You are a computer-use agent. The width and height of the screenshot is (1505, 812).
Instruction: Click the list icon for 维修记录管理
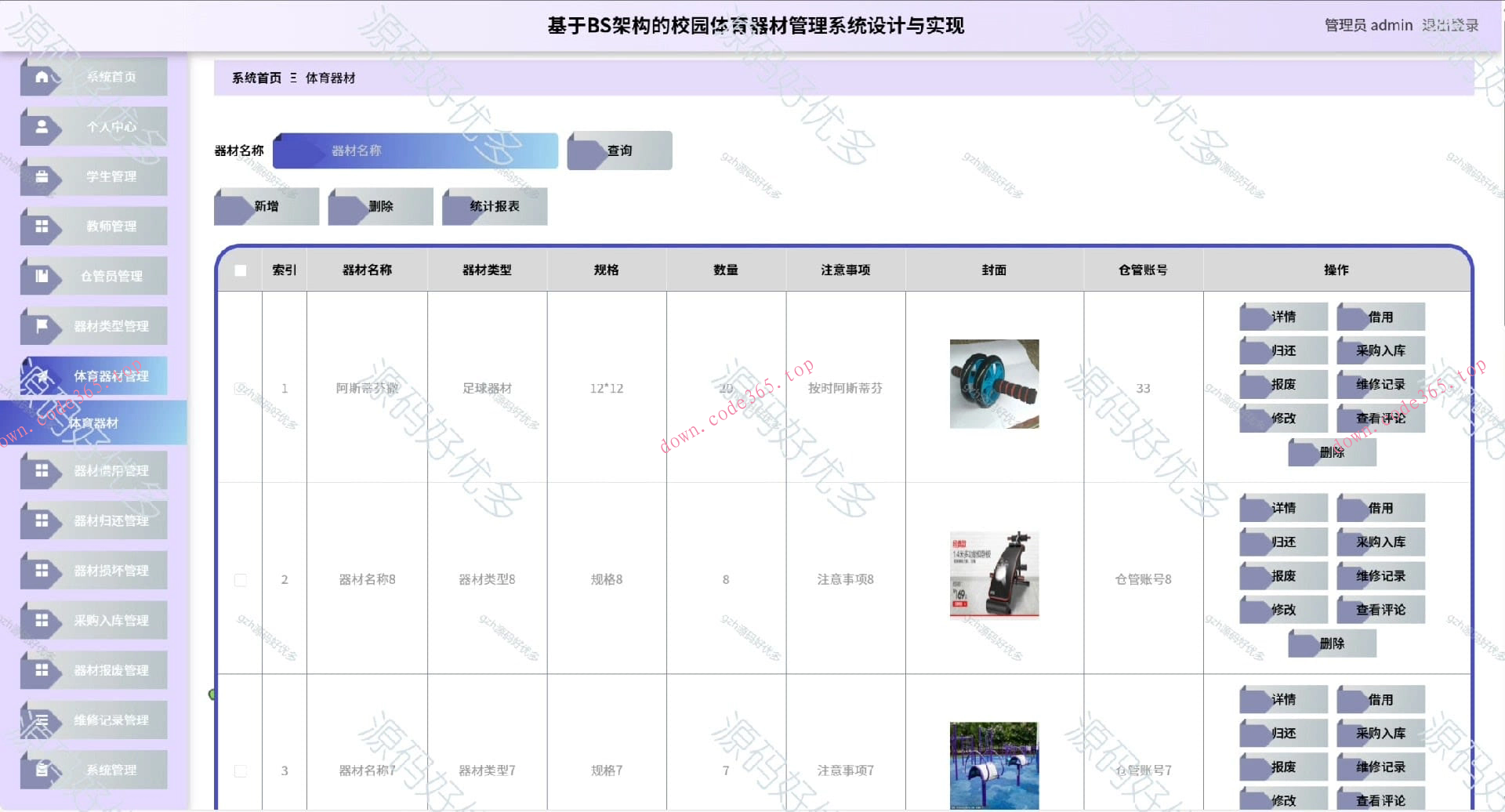42,720
